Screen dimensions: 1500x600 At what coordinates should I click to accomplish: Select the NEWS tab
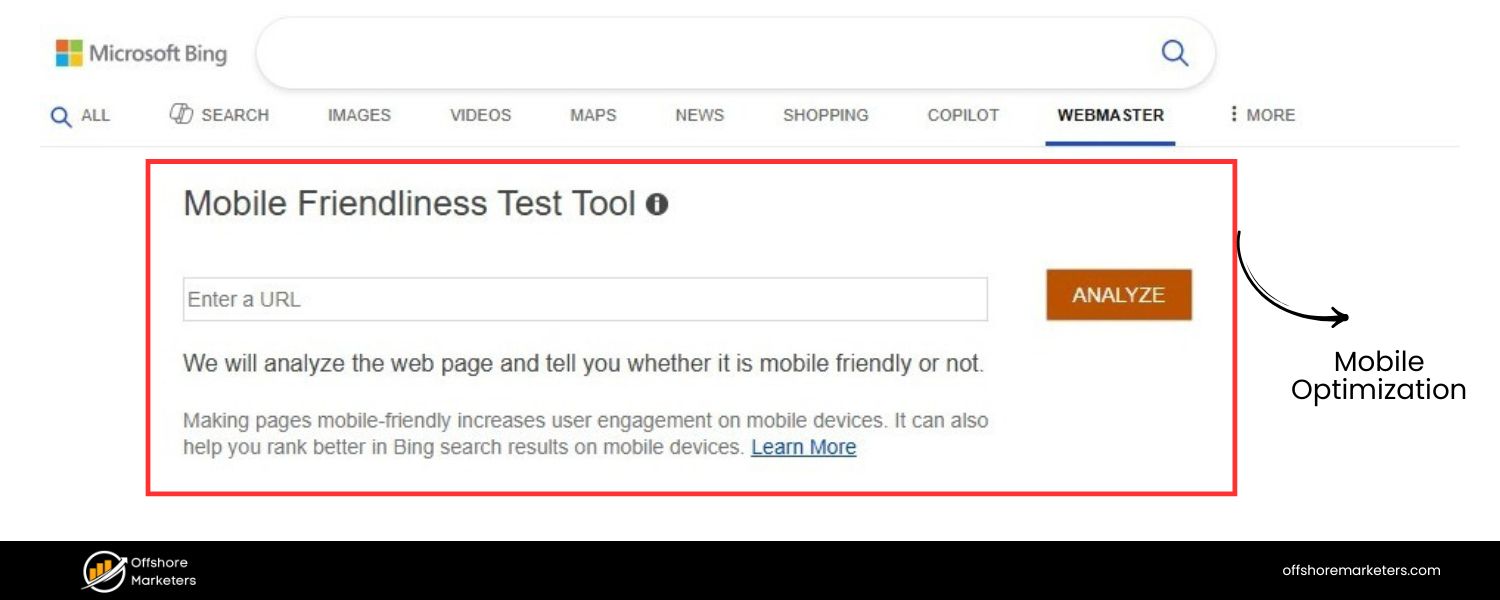[698, 115]
